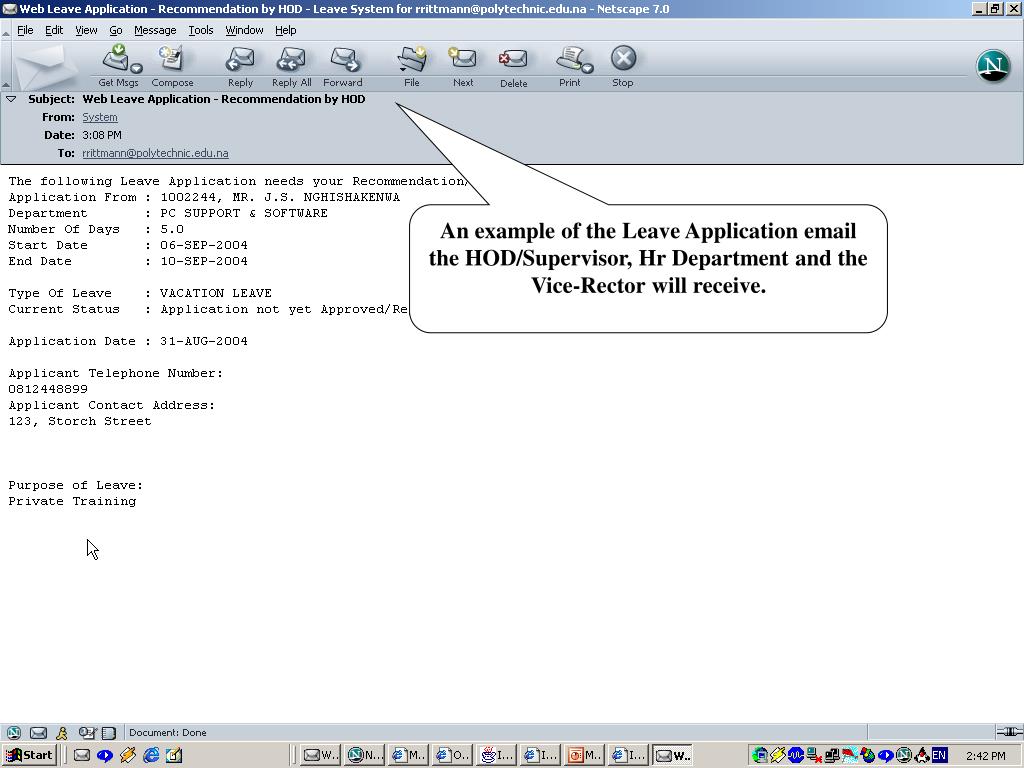Launch Internet Explorer from Quick Launch
Viewport: 1024px width, 768px height.
[151, 756]
